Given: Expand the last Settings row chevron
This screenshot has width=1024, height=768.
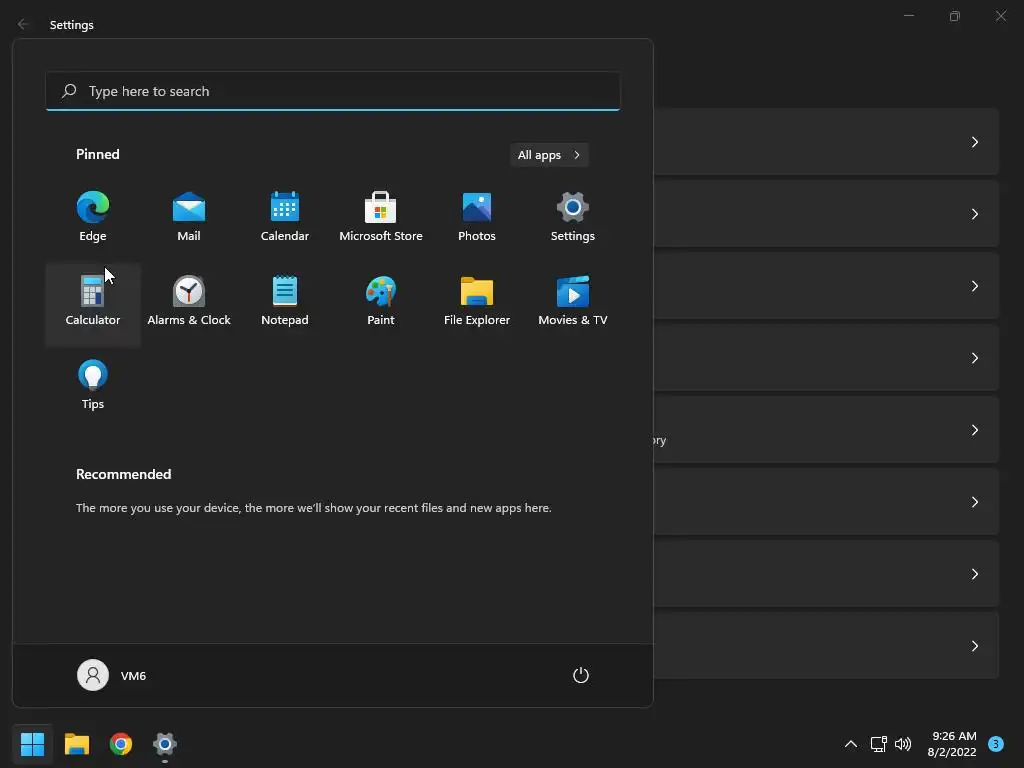Looking at the screenshot, I should coord(974,646).
